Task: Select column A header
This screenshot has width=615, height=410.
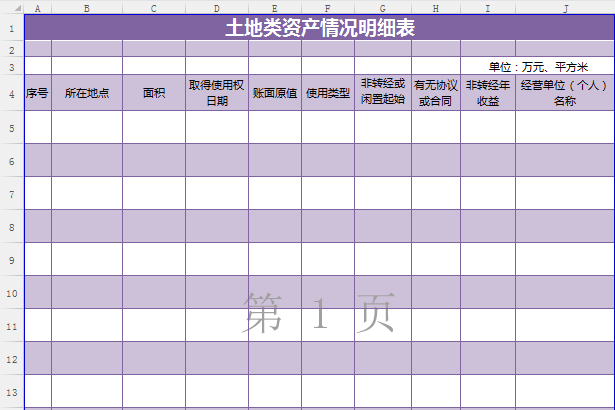Action: [37, 8]
